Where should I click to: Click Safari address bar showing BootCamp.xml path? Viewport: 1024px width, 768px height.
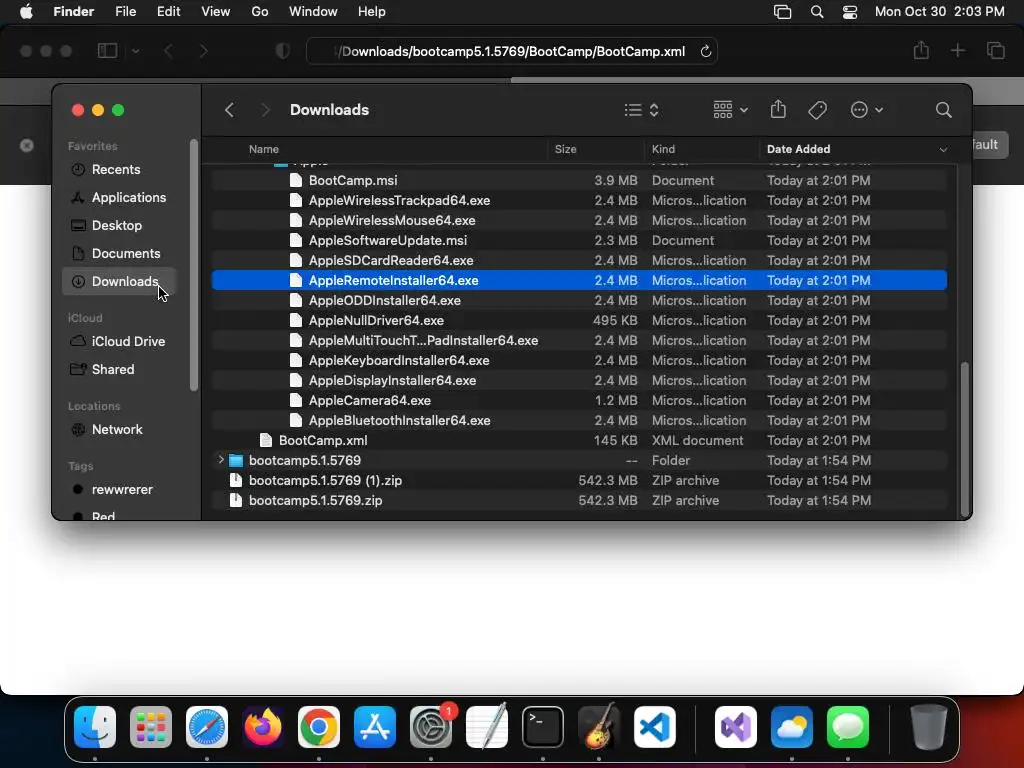pos(512,52)
